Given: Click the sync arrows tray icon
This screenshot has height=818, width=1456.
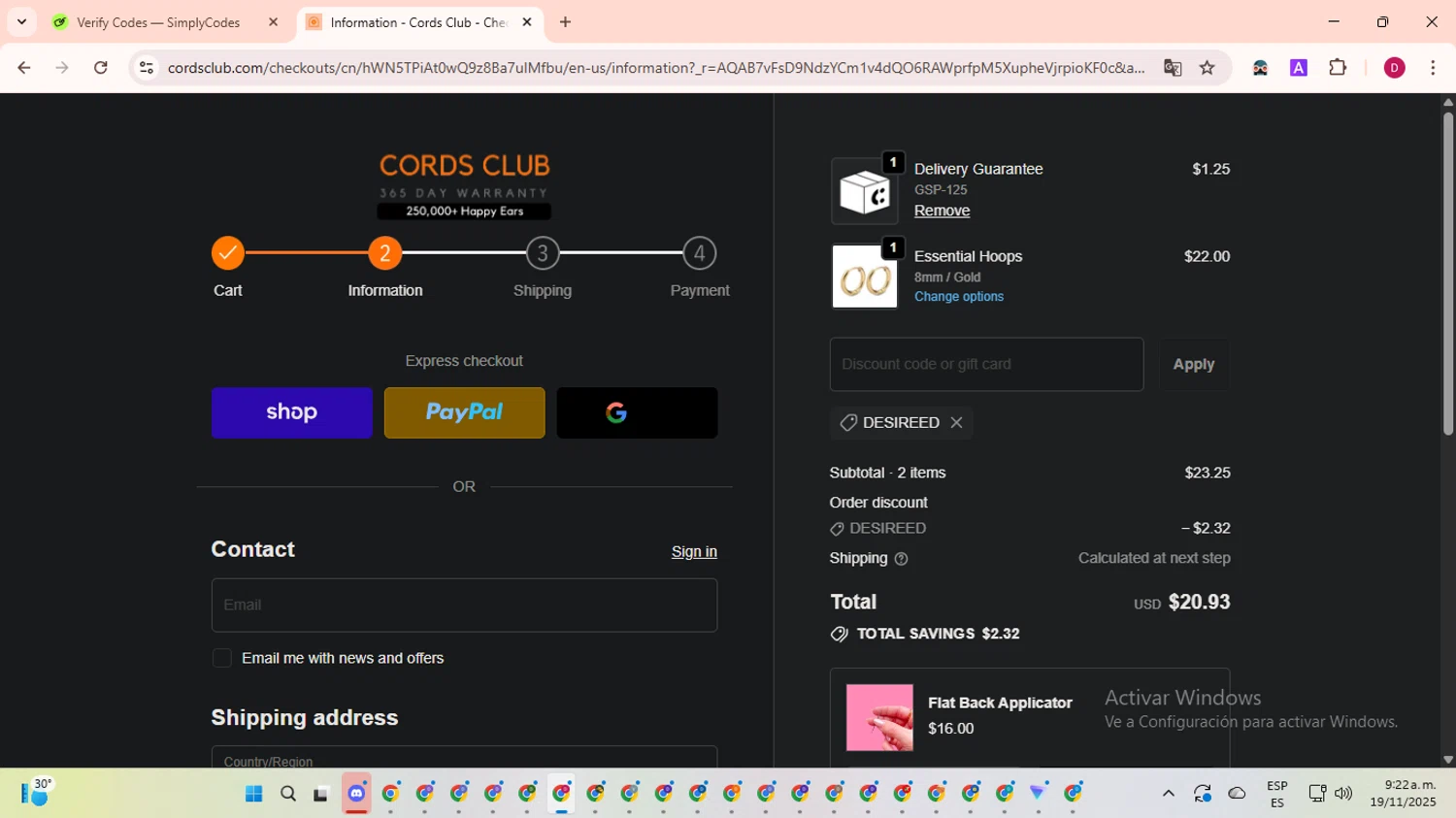Looking at the screenshot, I should click(x=1203, y=794).
